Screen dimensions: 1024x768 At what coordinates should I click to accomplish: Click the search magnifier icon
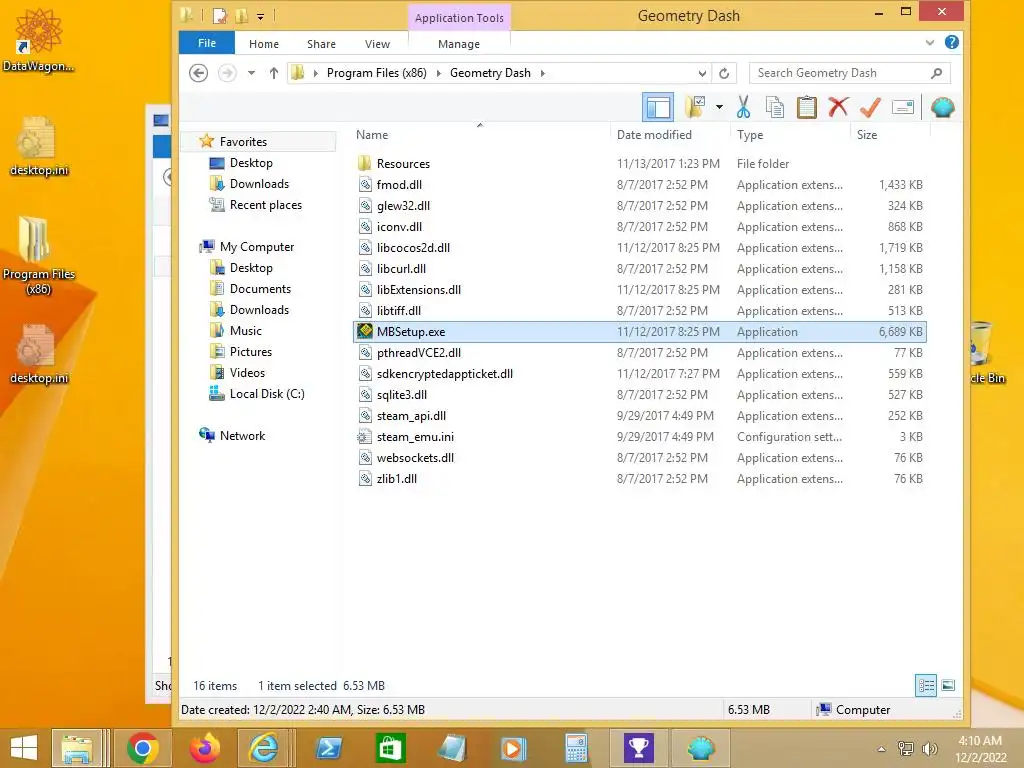936,73
